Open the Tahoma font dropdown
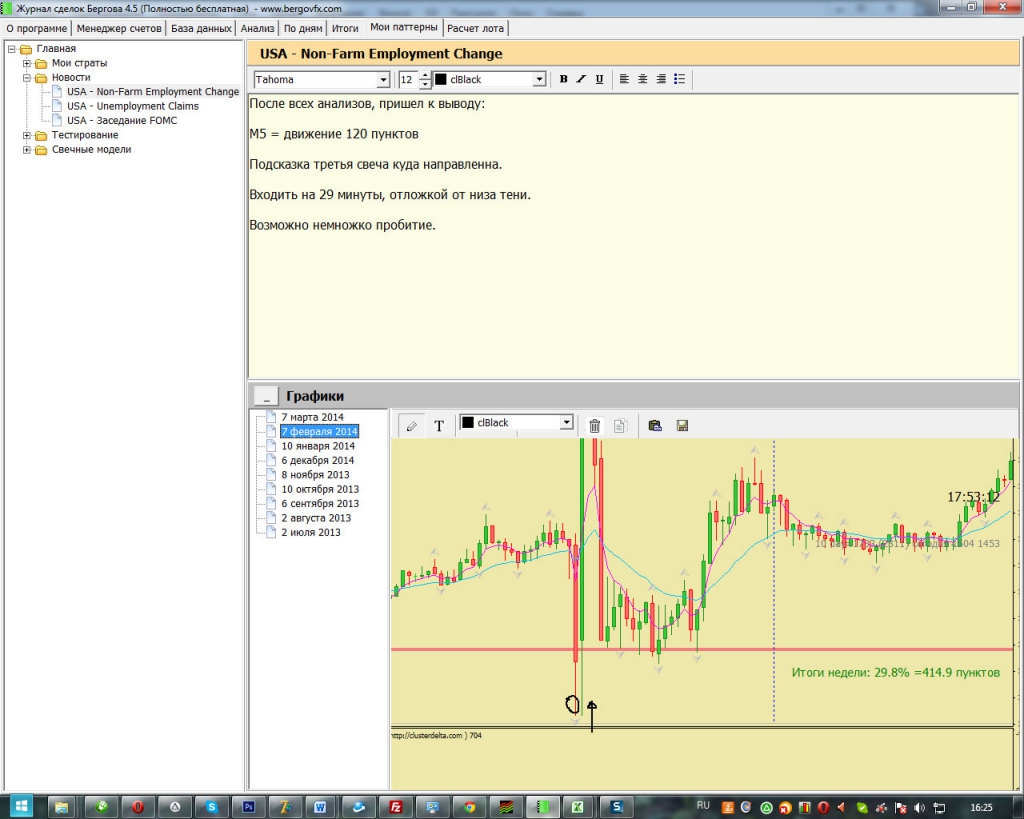Image resolution: width=1024 pixels, height=819 pixels. click(x=383, y=80)
